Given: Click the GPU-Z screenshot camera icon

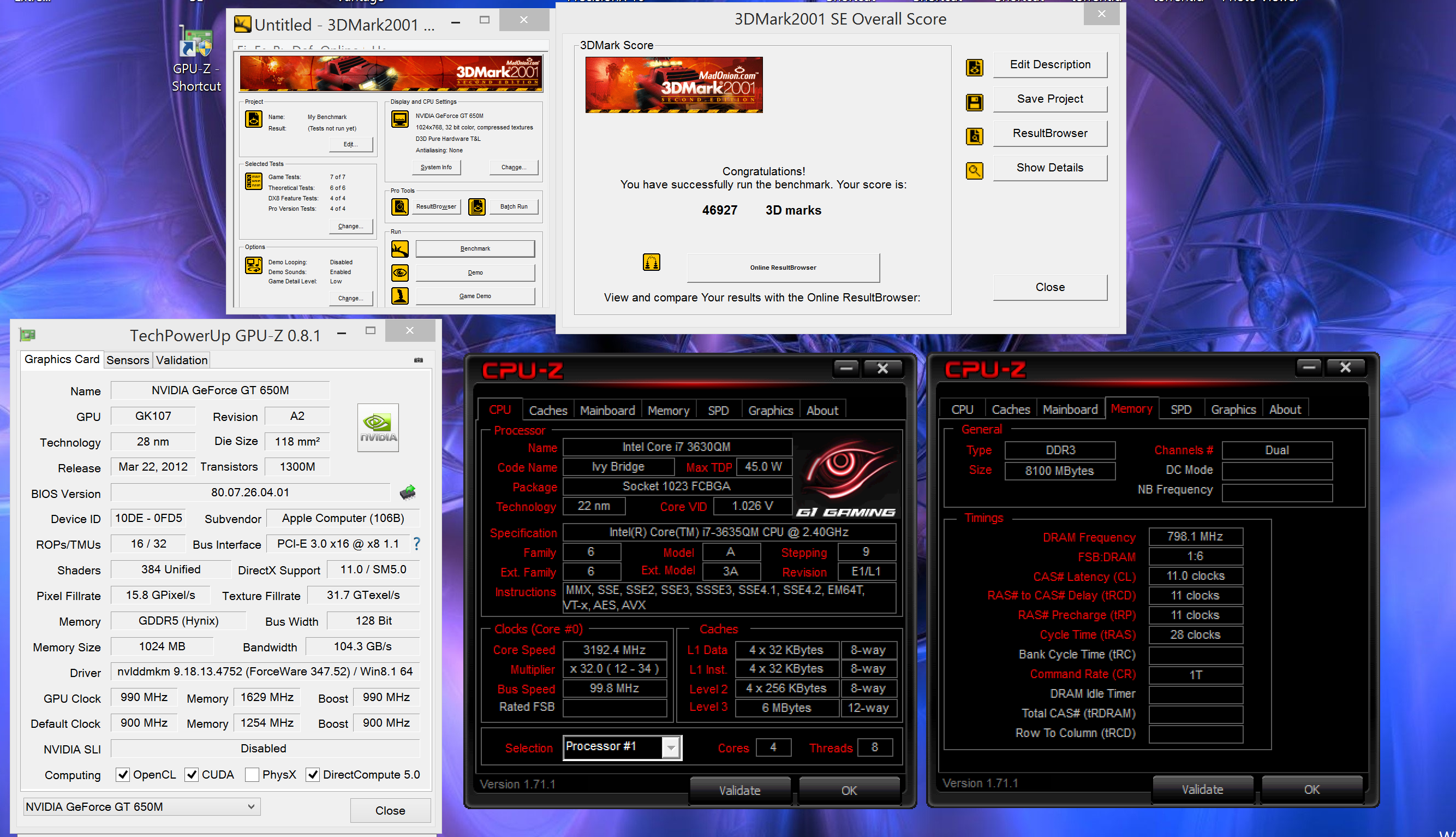Looking at the screenshot, I should point(418,360).
